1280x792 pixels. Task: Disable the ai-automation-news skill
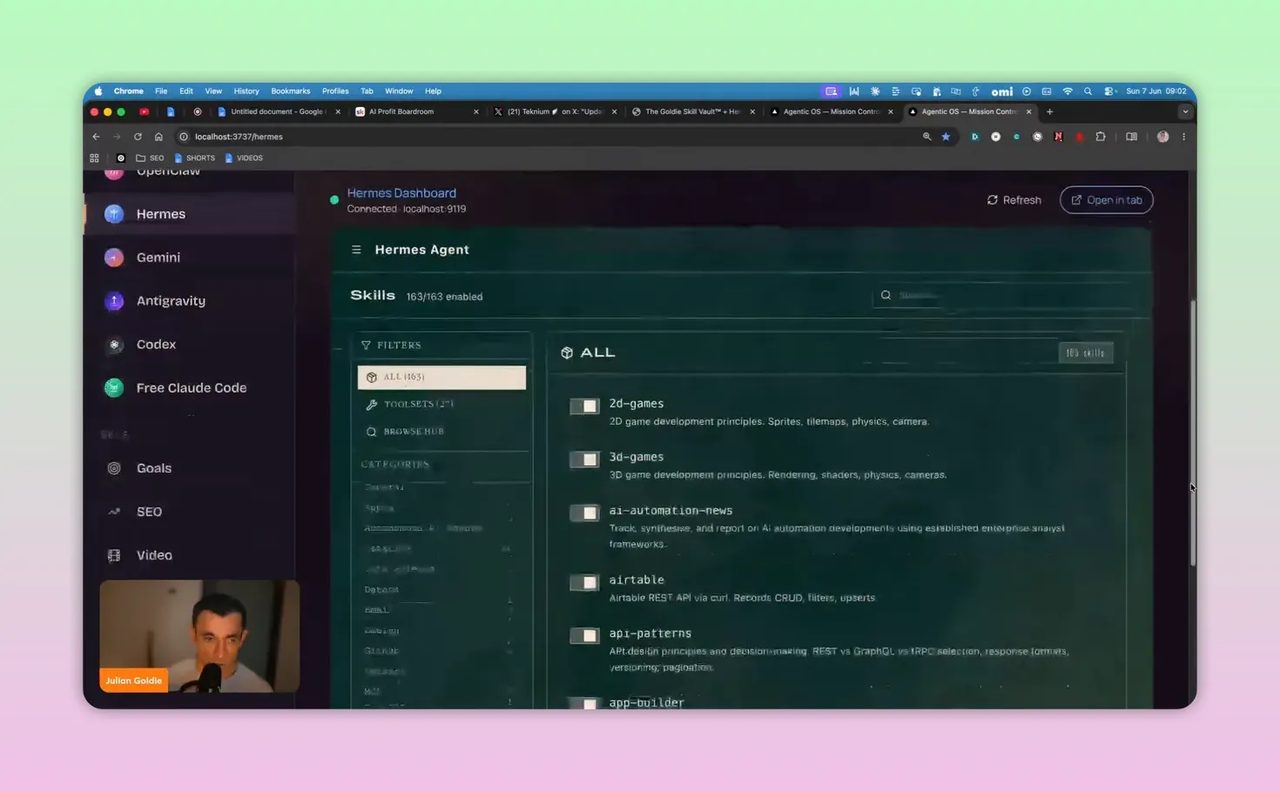(584, 513)
